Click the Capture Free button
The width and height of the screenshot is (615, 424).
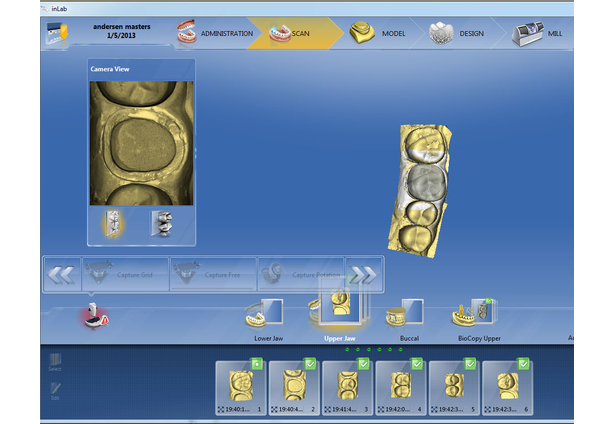point(213,274)
